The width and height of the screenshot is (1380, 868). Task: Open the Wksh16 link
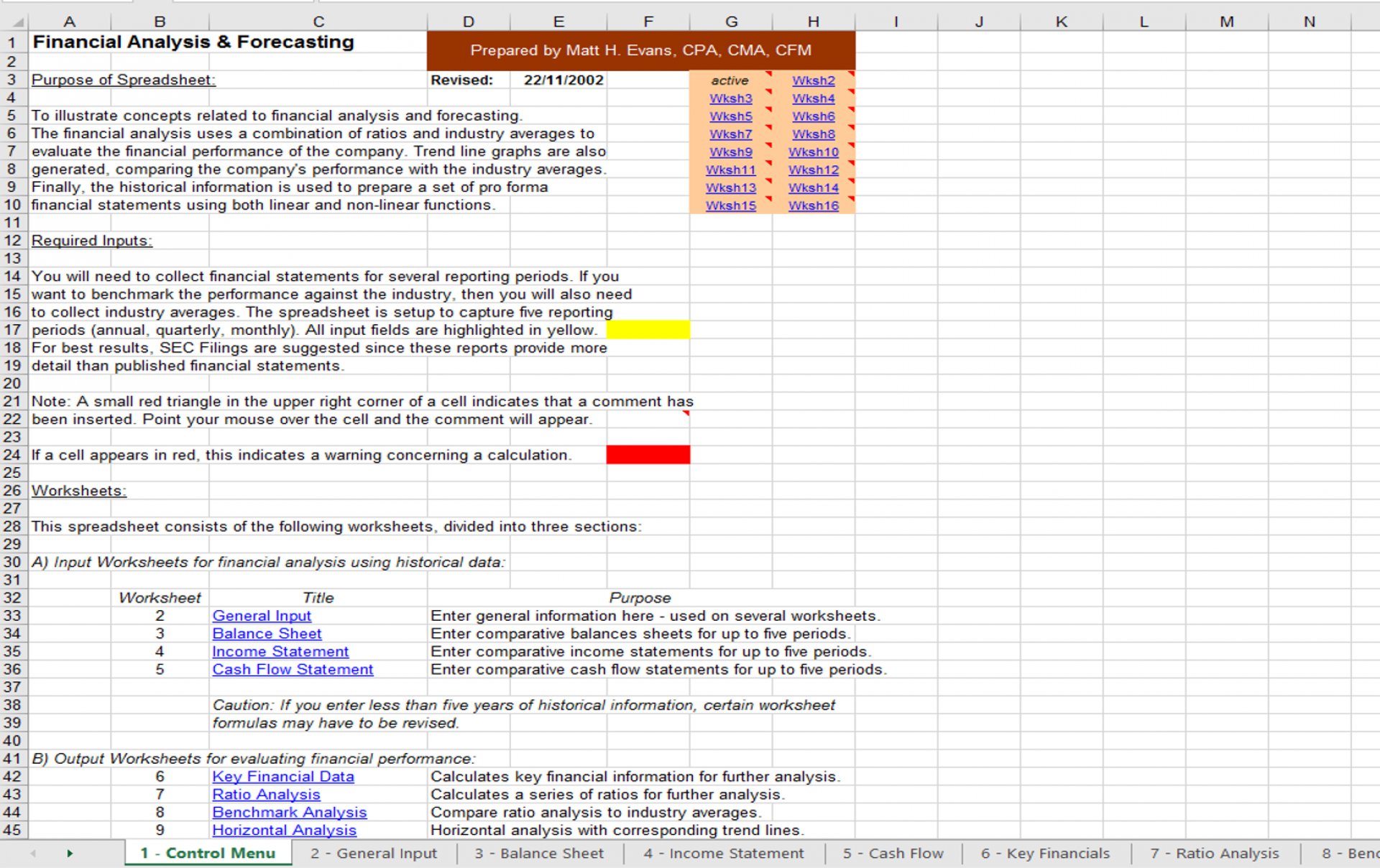point(813,206)
